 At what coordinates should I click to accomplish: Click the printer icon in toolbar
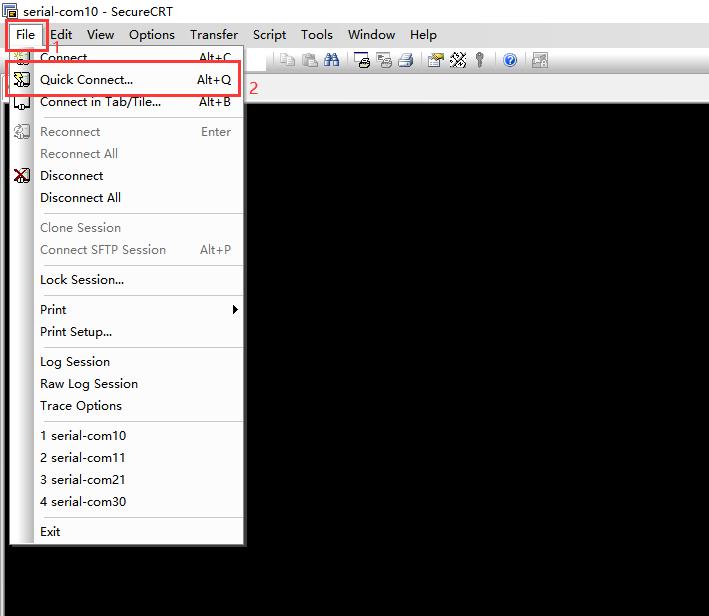(x=406, y=60)
